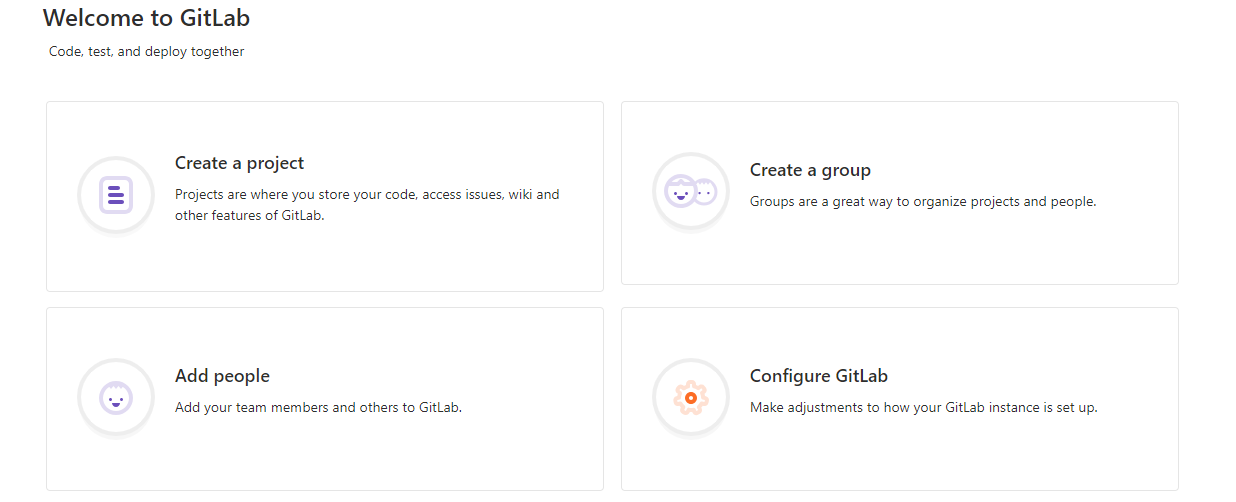
Task: Open the Create a group heading
Action: 810,170
